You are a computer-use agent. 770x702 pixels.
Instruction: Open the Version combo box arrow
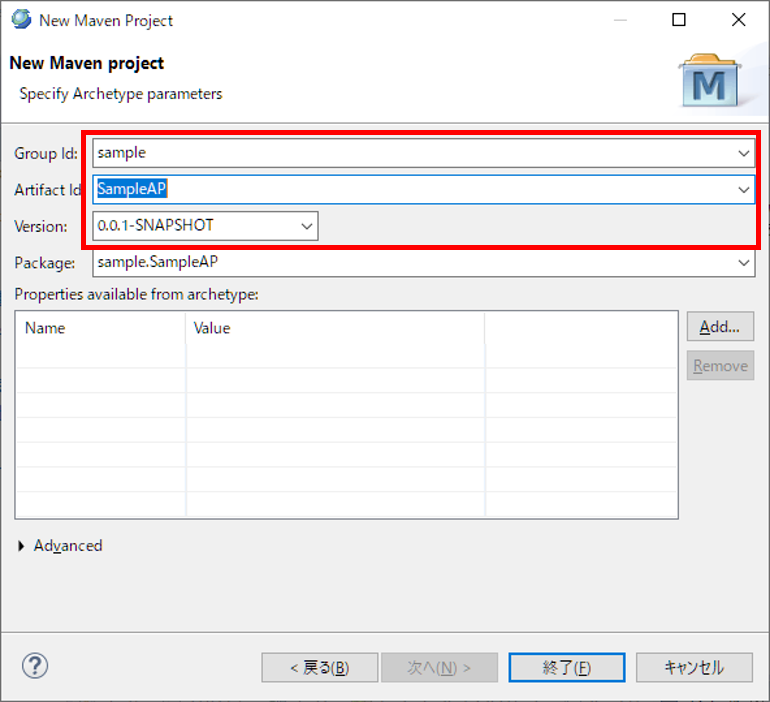[x=307, y=226]
